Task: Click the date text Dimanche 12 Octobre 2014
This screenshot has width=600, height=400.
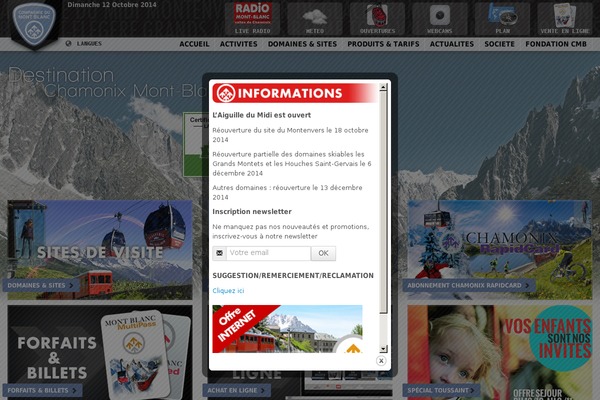Action: 112,5
